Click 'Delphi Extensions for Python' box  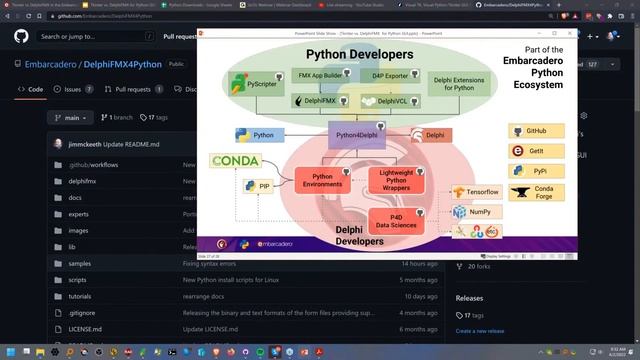tap(459, 84)
